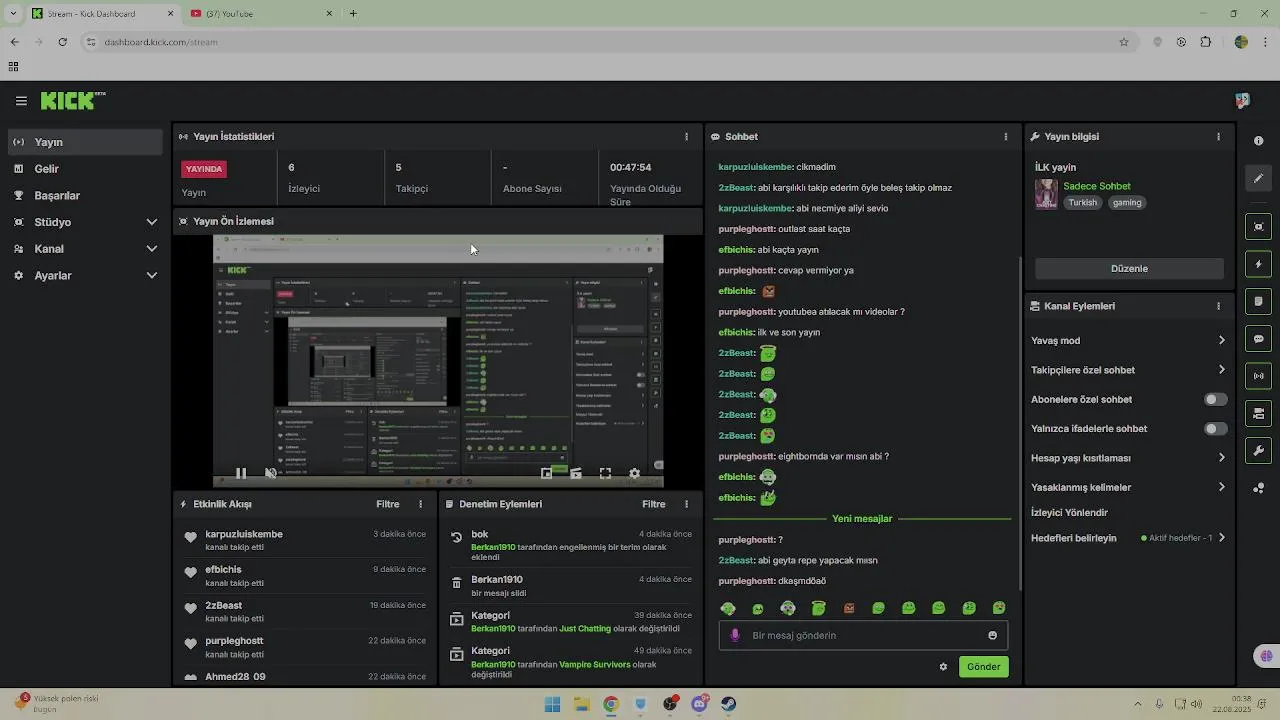Toggle the channel actions widget icon in sidebar
The height and width of the screenshot is (720, 1280).
coord(1258,413)
